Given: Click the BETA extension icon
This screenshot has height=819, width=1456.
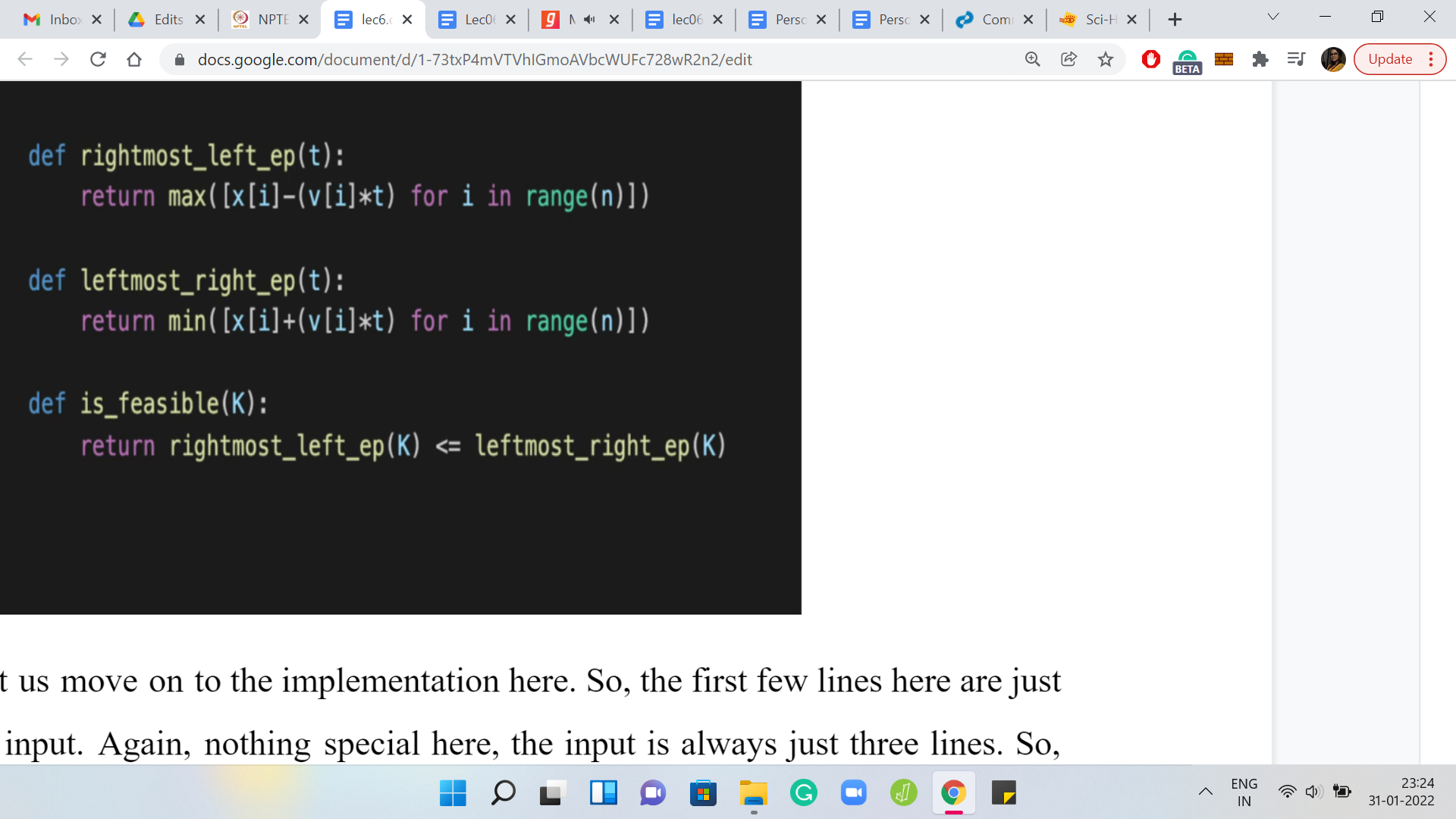Looking at the screenshot, I should [1187, 61].
